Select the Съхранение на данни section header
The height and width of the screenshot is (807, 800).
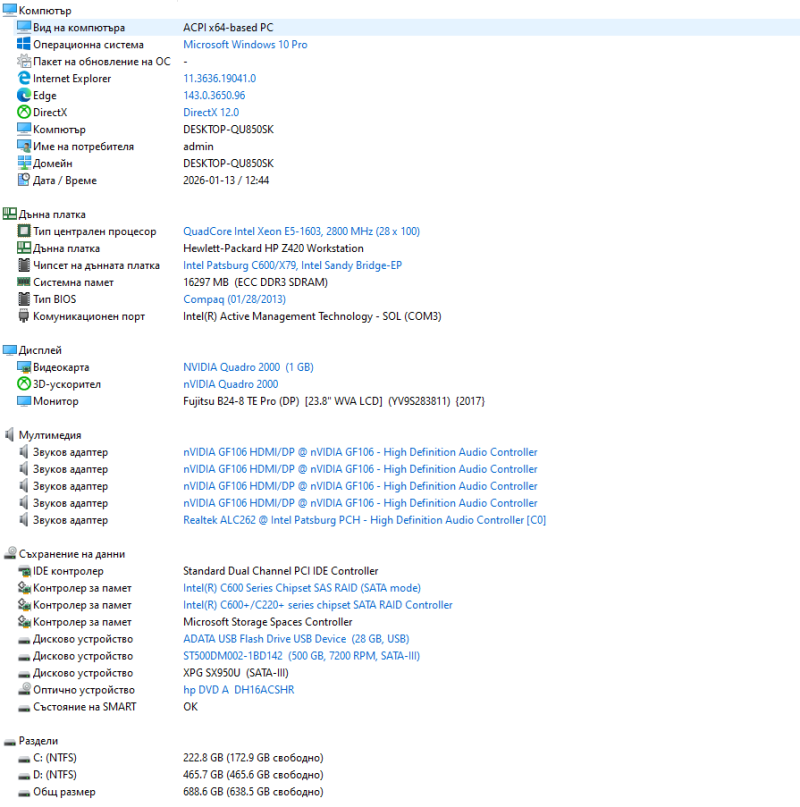[x=71, y=554]
